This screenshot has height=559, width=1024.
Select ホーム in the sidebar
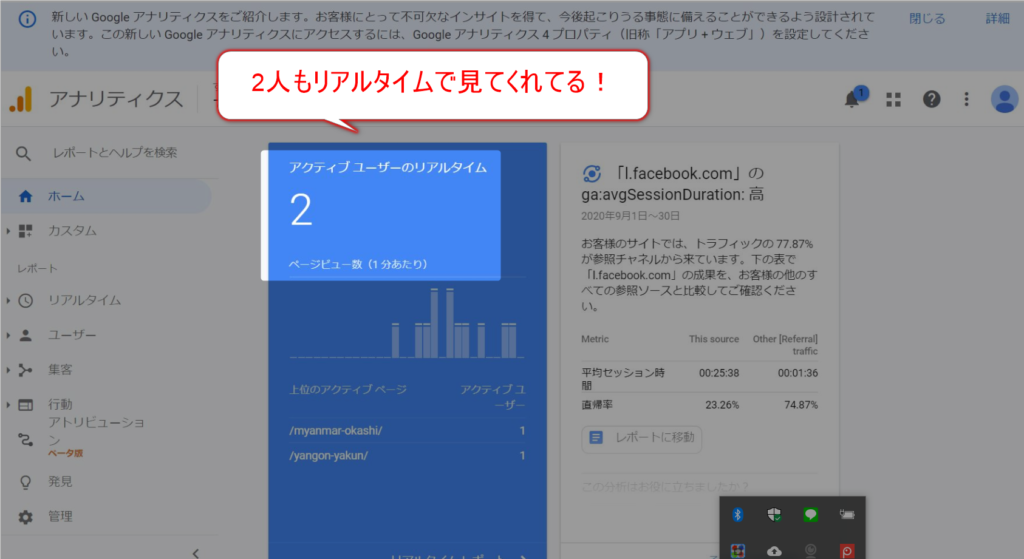[66, 196]
